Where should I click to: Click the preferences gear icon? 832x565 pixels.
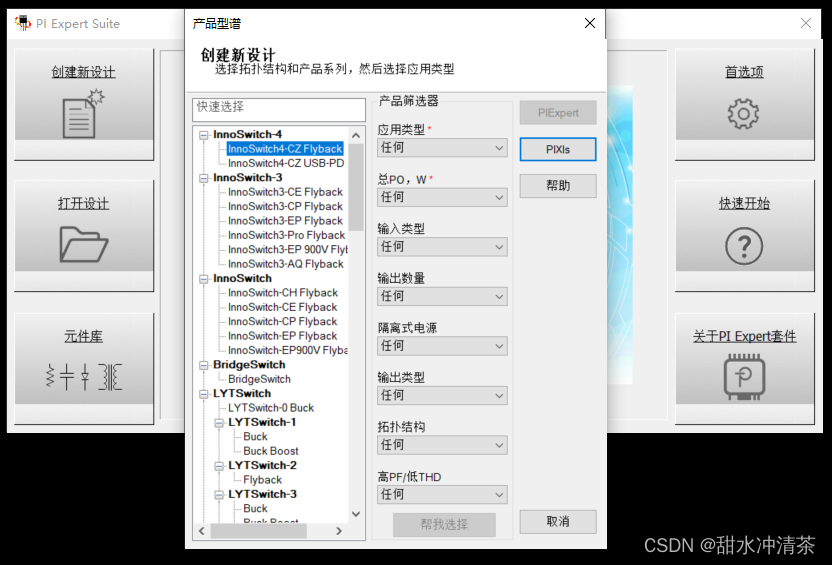click(743, 114)
